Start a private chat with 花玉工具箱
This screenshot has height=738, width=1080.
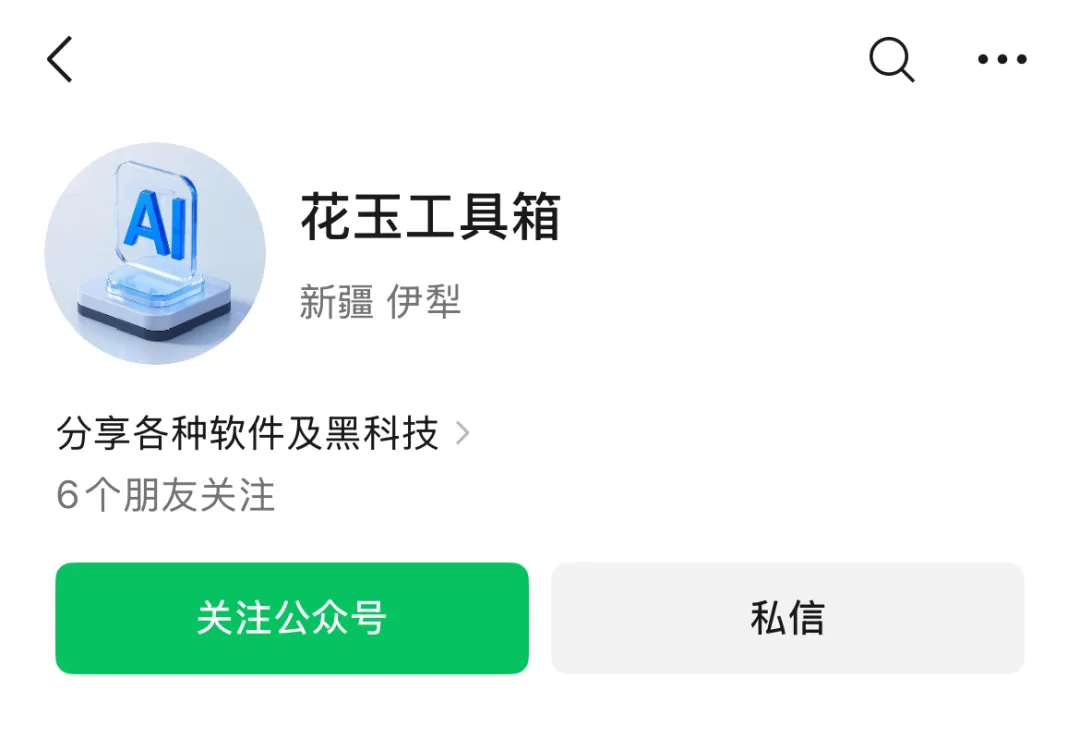click(x=787, y=618)
